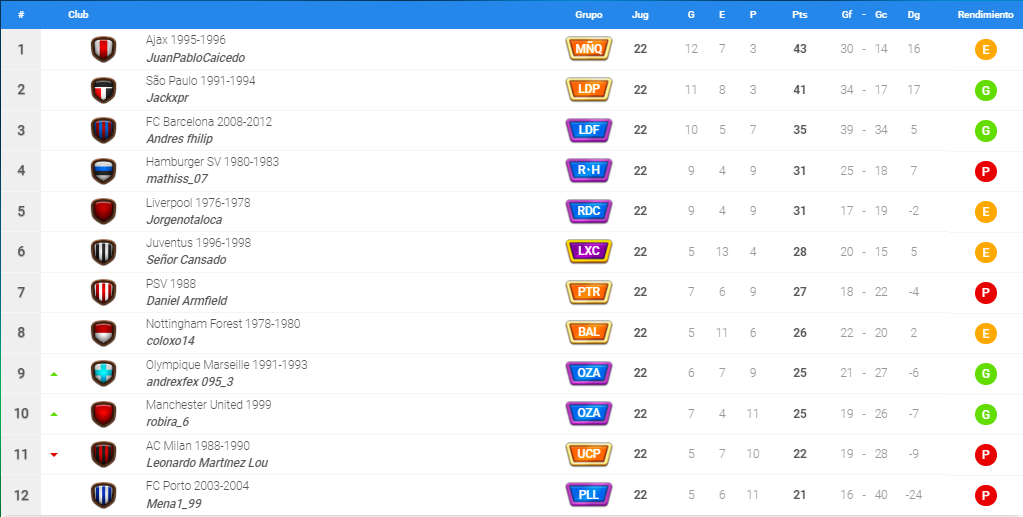Open FC Barcelona 2008-2012 club link
This screenshot has height=517, width=1023.
pyautogui.click(x=209, y=121)
